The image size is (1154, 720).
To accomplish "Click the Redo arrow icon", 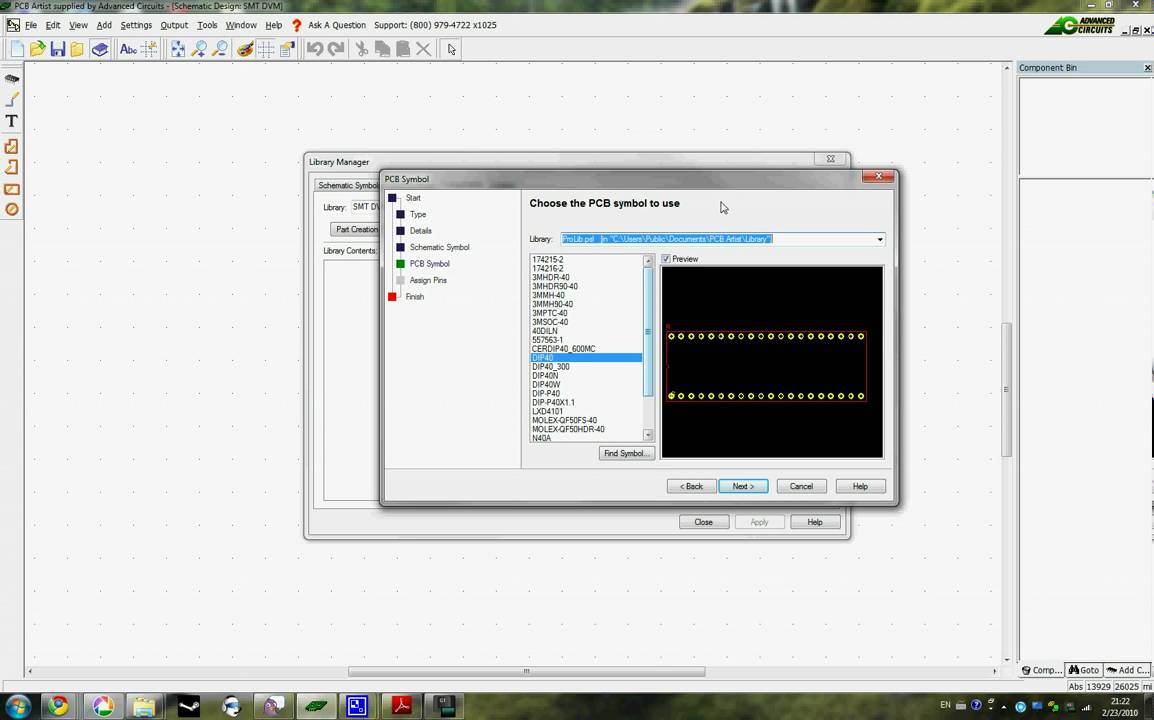I will (x=336, y=49).
